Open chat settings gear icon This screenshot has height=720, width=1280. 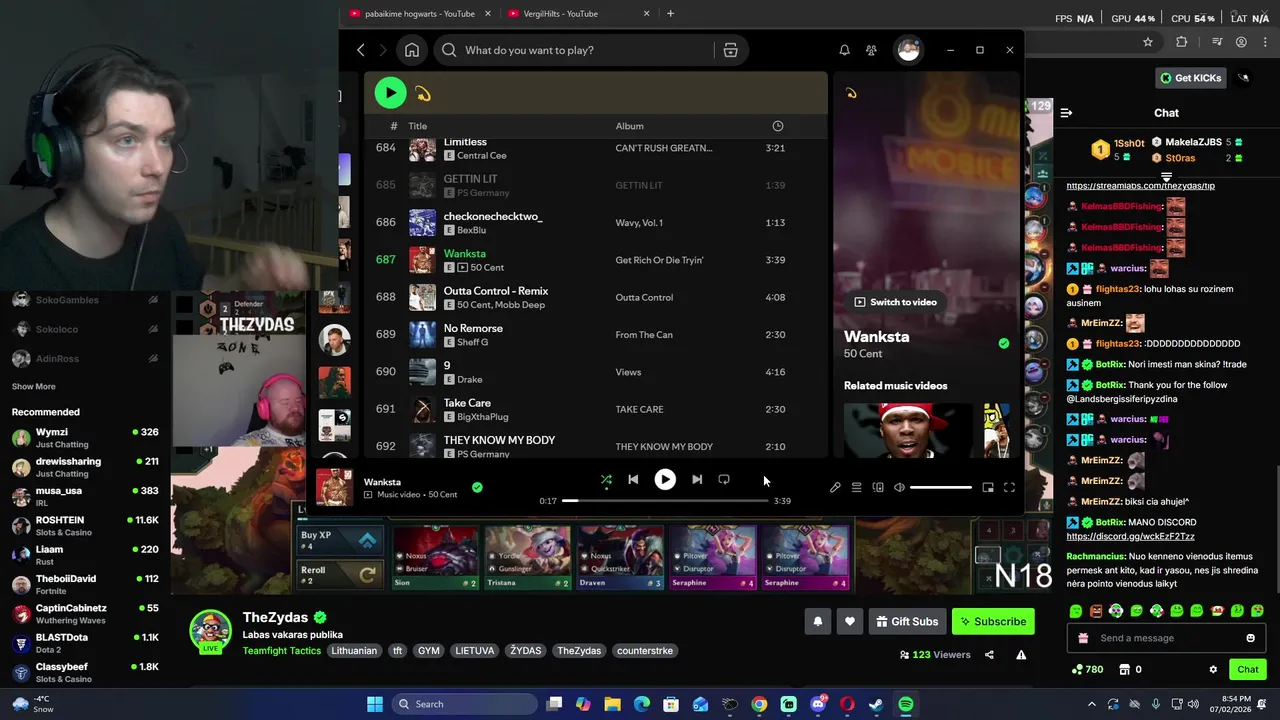click(1213, 670)
